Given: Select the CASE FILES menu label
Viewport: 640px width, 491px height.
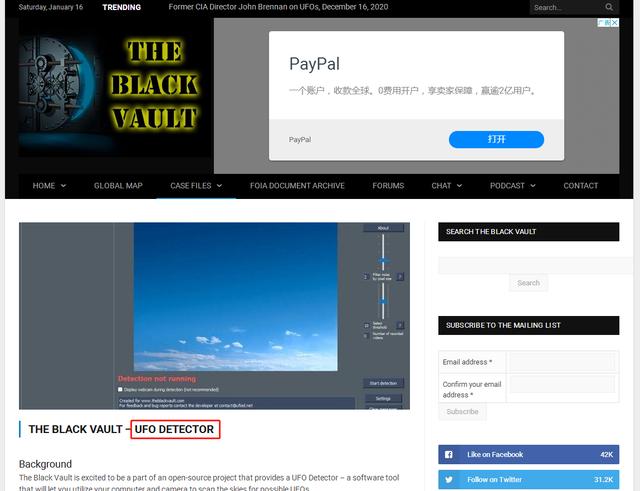Looking at the screenshot, I should (x=191, y=186).
